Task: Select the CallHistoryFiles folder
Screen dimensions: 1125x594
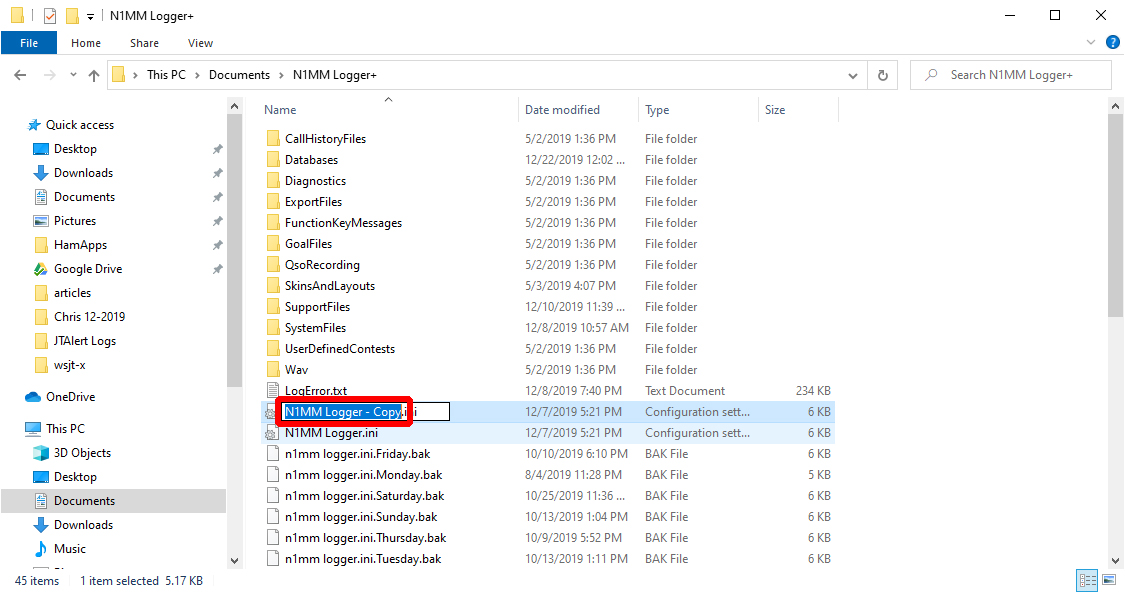Action: pyautogui.click(x=325, y=138)
